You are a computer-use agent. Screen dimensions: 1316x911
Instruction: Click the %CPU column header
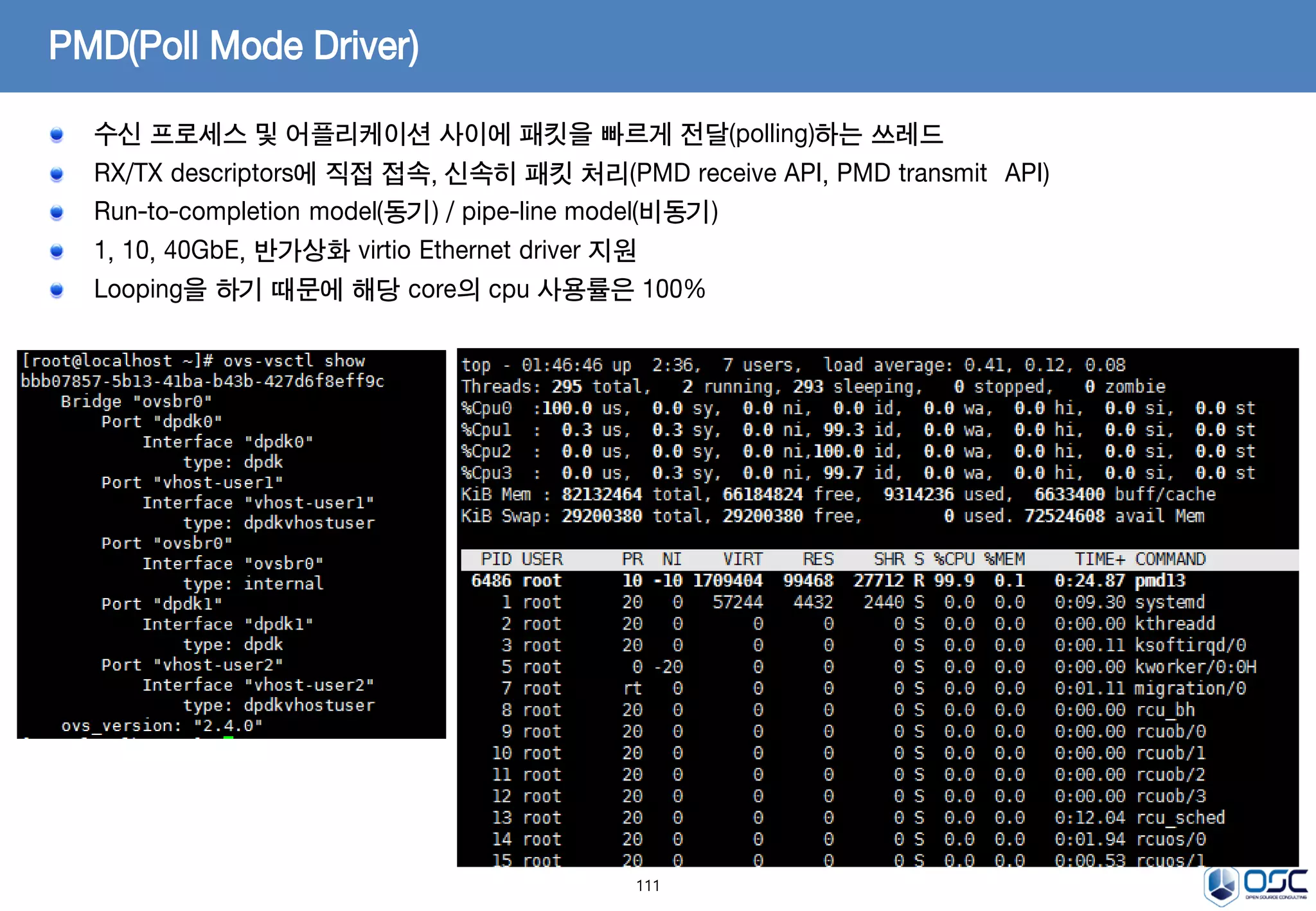pyautogui.click(x=954, y=559)
